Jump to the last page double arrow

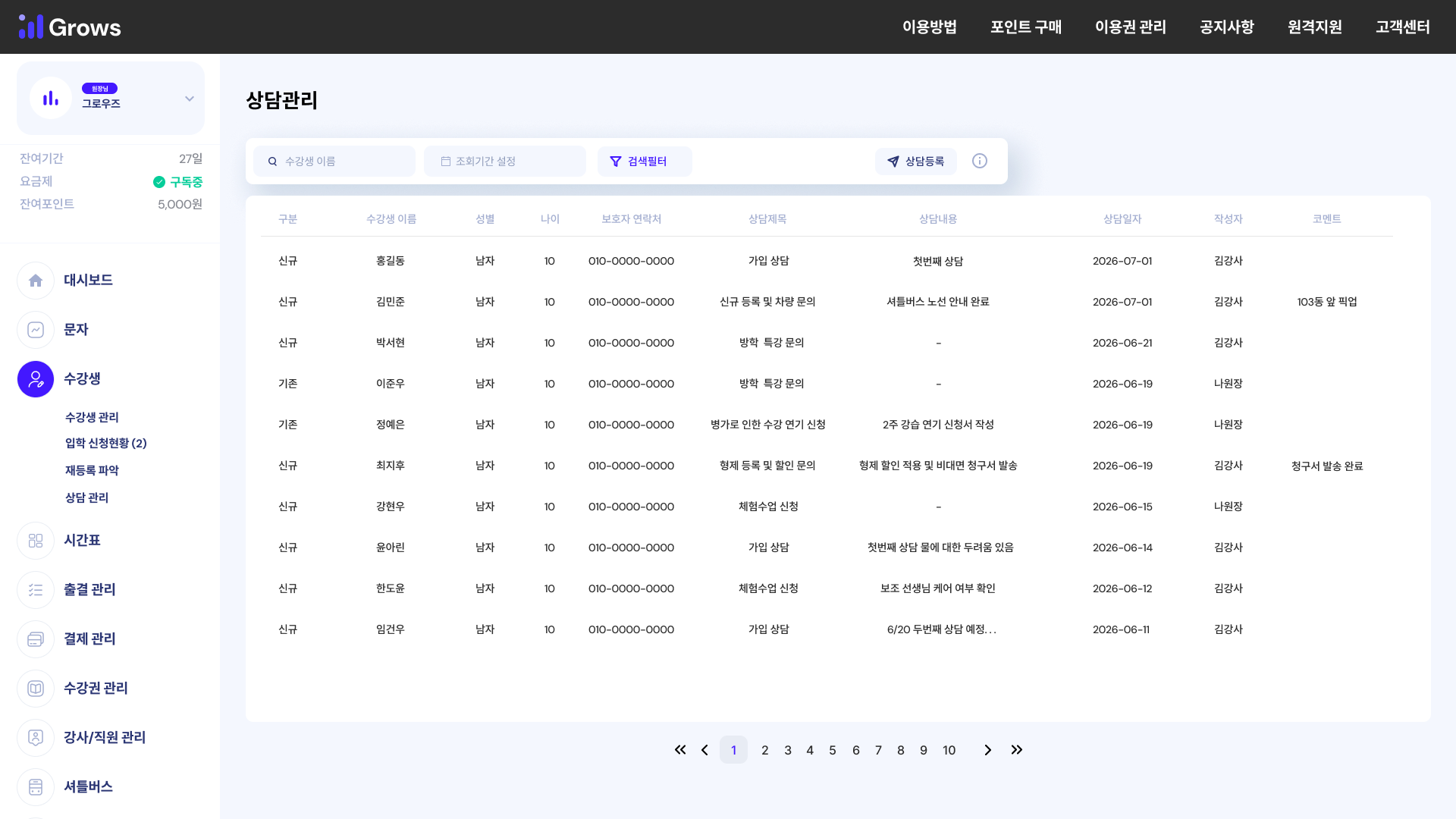click(x=1017, y=750)
